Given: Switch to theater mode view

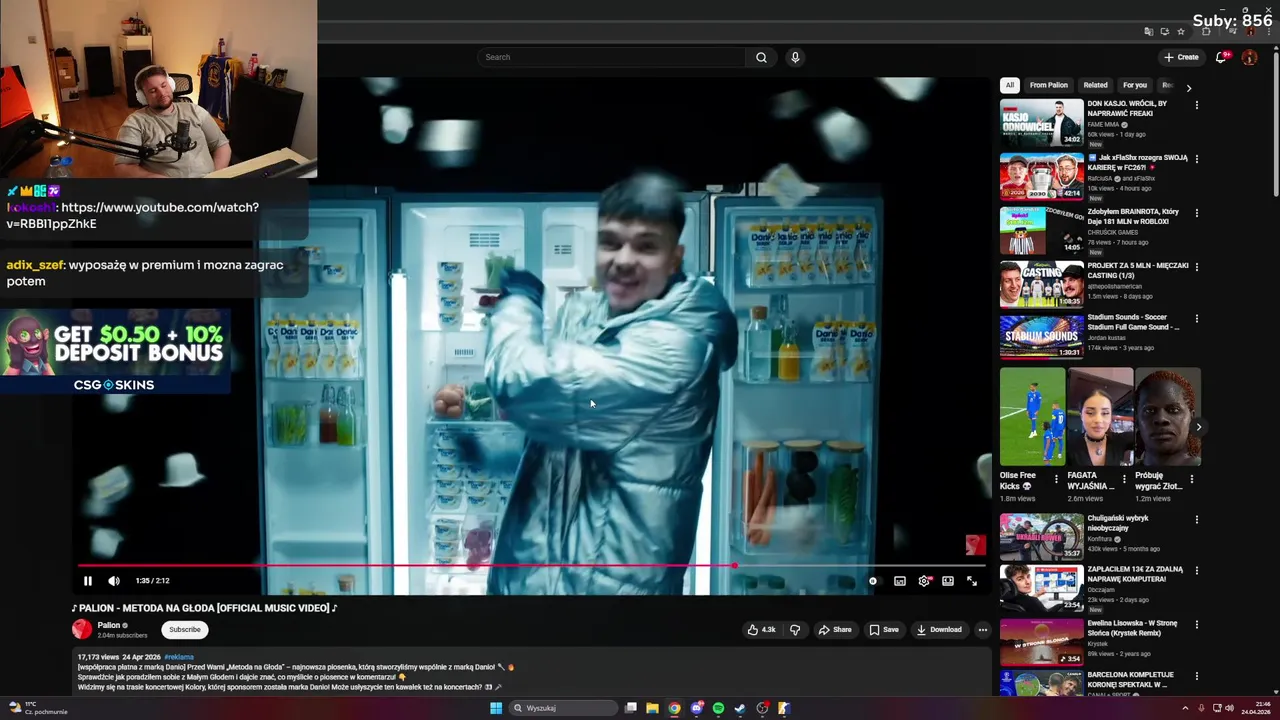Looking at the screenshot, I should (948, 581).
